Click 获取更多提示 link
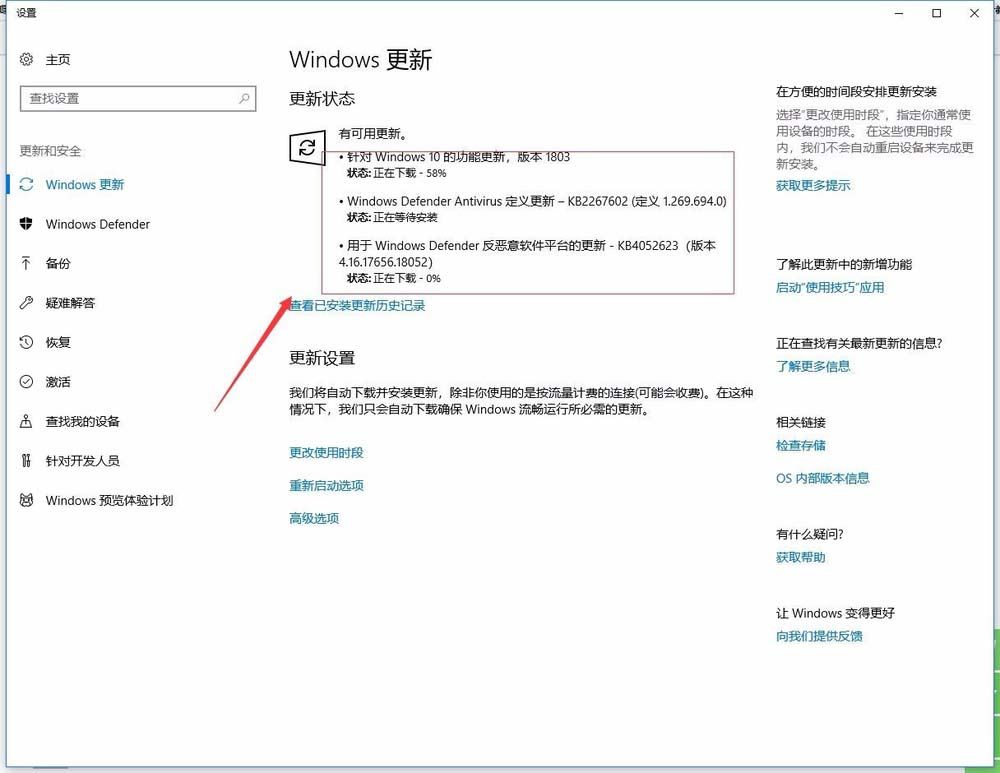The height and width of the screenshot is (773, 1000). click(813, 186)
